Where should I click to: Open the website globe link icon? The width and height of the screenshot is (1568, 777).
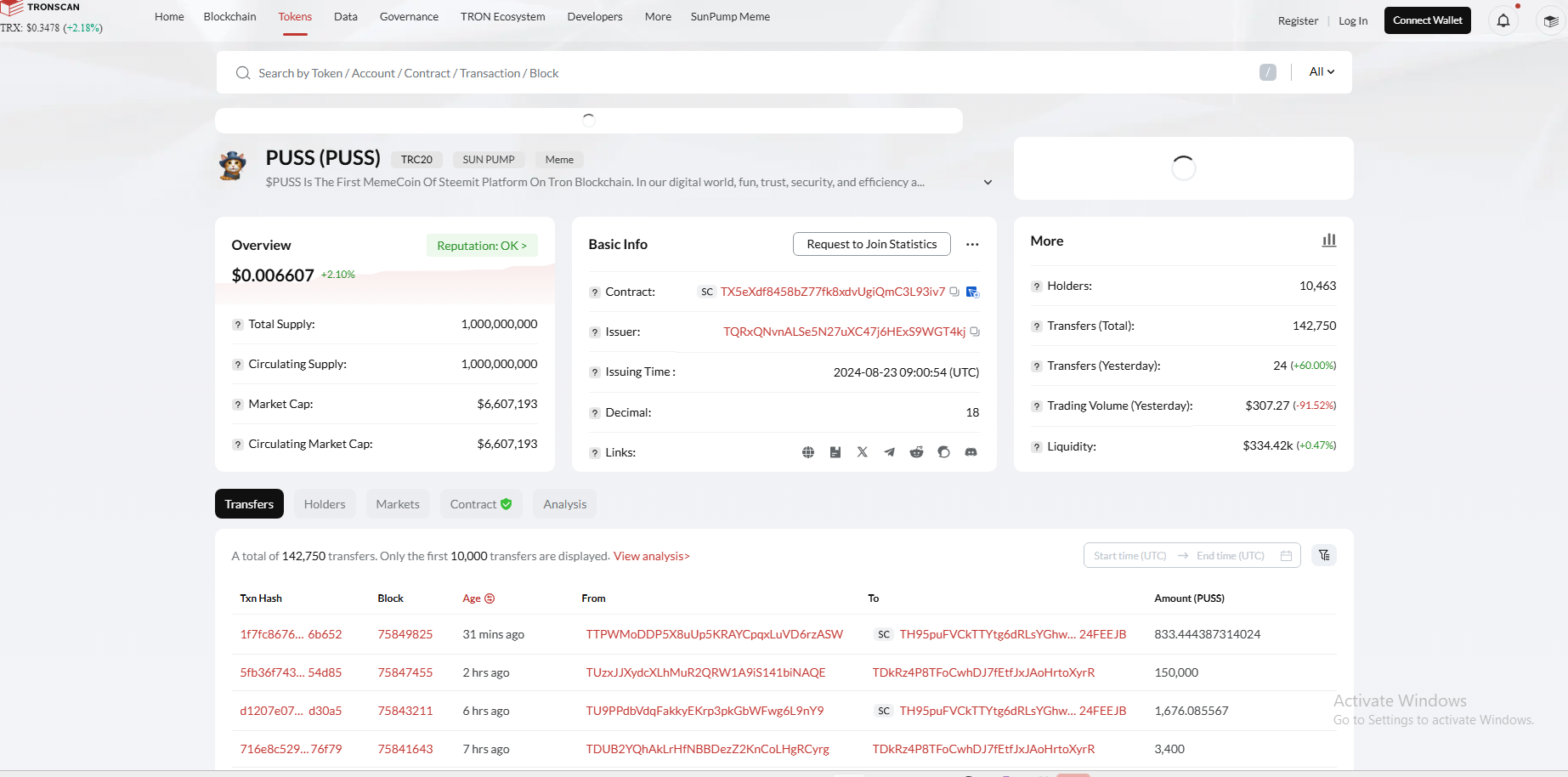(808, 452)
